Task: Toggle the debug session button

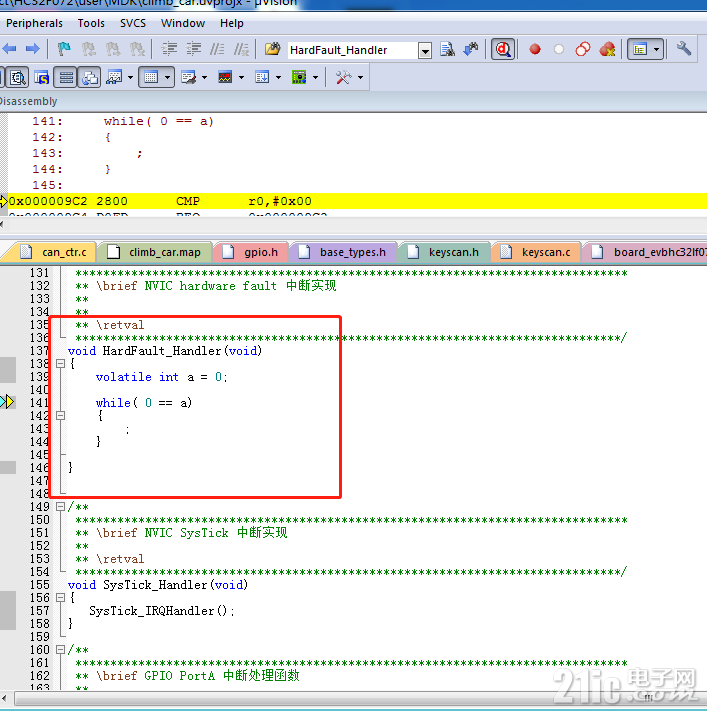Action: pyautogui.click(x=503, y=49)
